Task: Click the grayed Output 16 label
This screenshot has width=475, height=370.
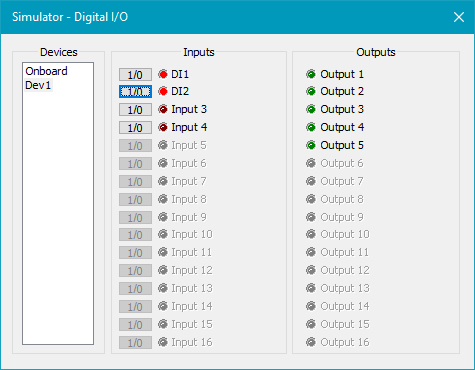Action: click(x=345, y=342)
